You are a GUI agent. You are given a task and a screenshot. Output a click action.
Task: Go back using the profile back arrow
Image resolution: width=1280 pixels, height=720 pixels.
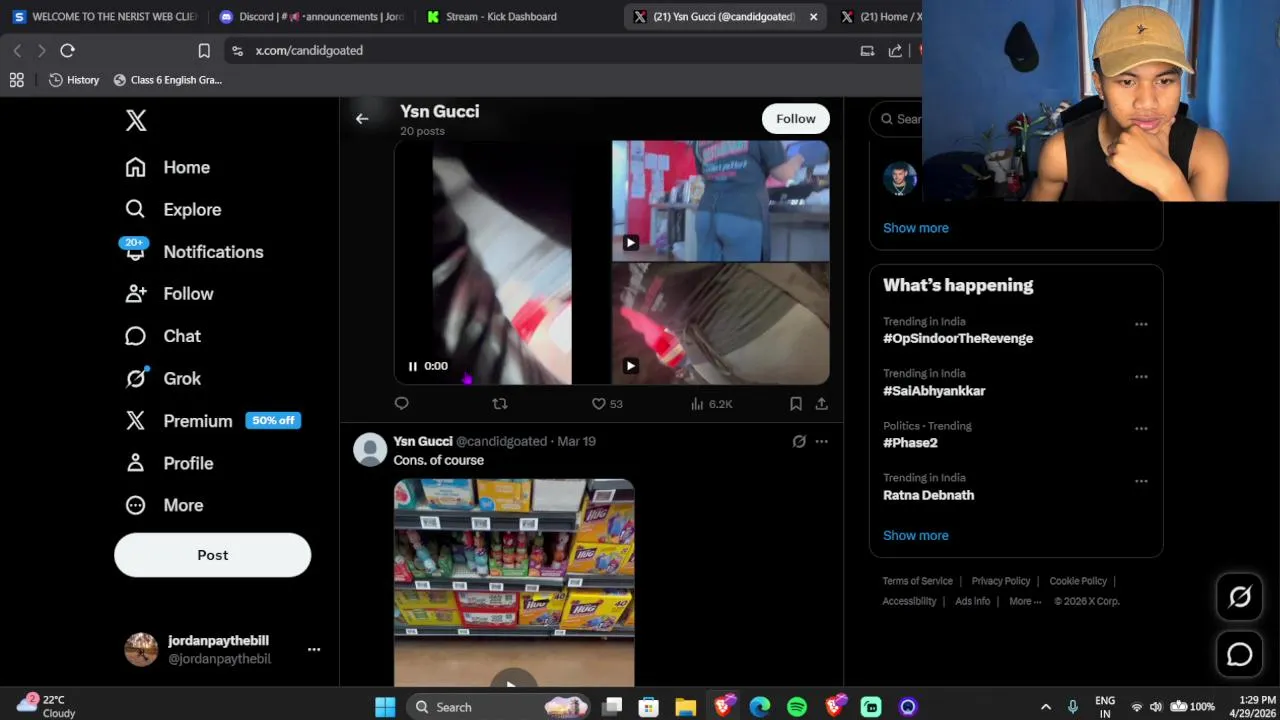362,119
